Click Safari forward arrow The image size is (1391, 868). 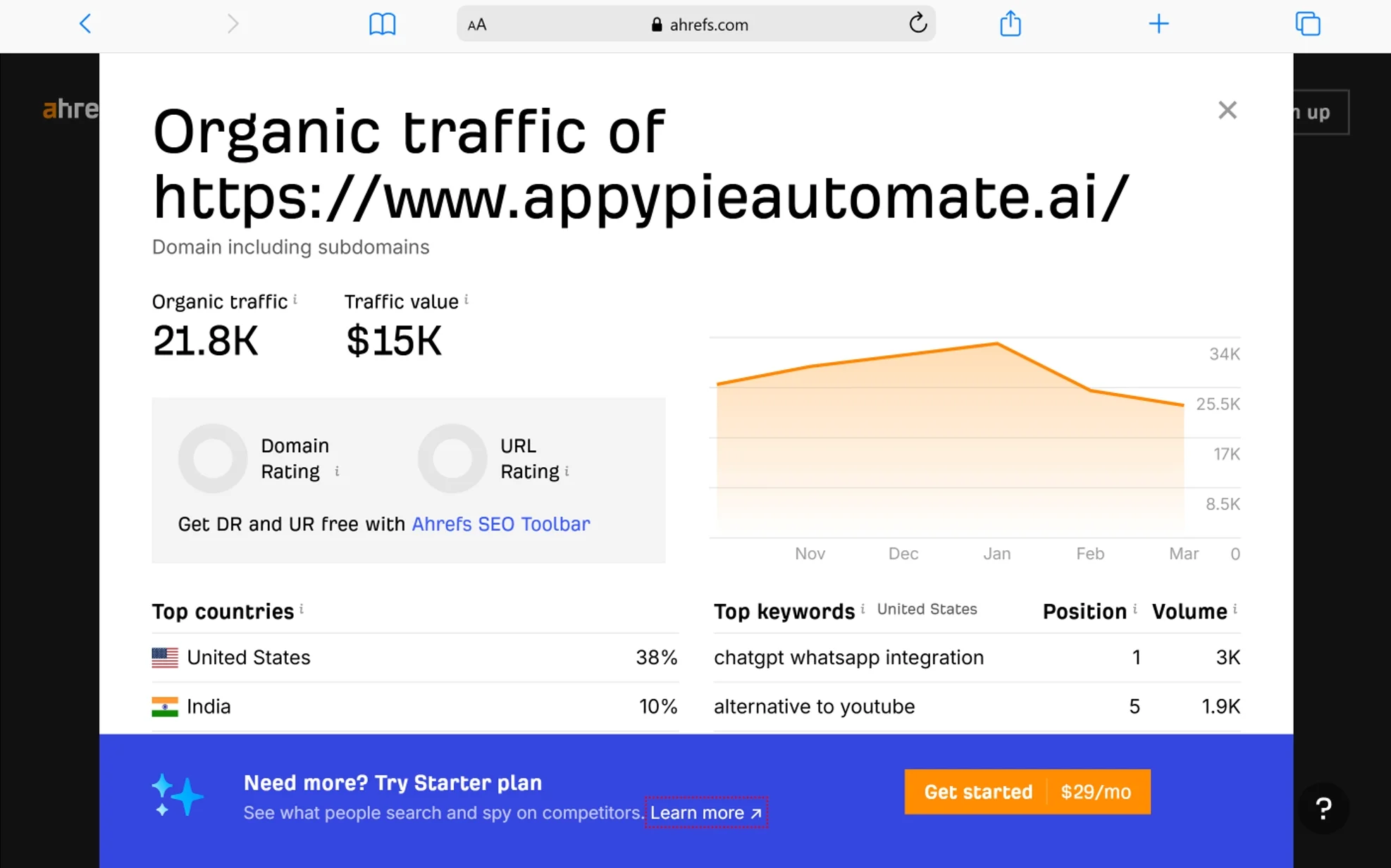pos(233,24)
